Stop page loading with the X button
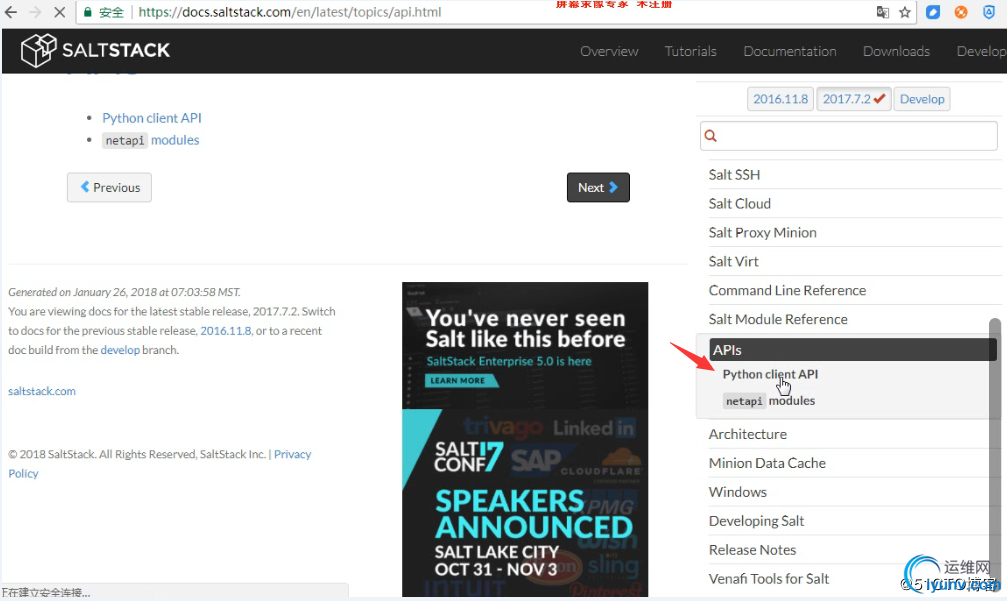 pyautogui.click(x=59, y=12)
